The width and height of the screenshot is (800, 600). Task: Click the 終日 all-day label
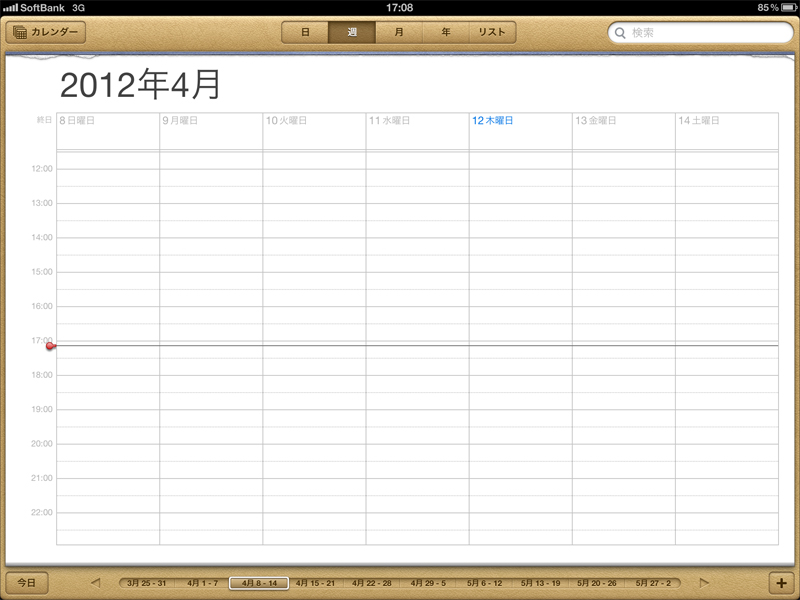pyautogui.click(x=44, y=120)
